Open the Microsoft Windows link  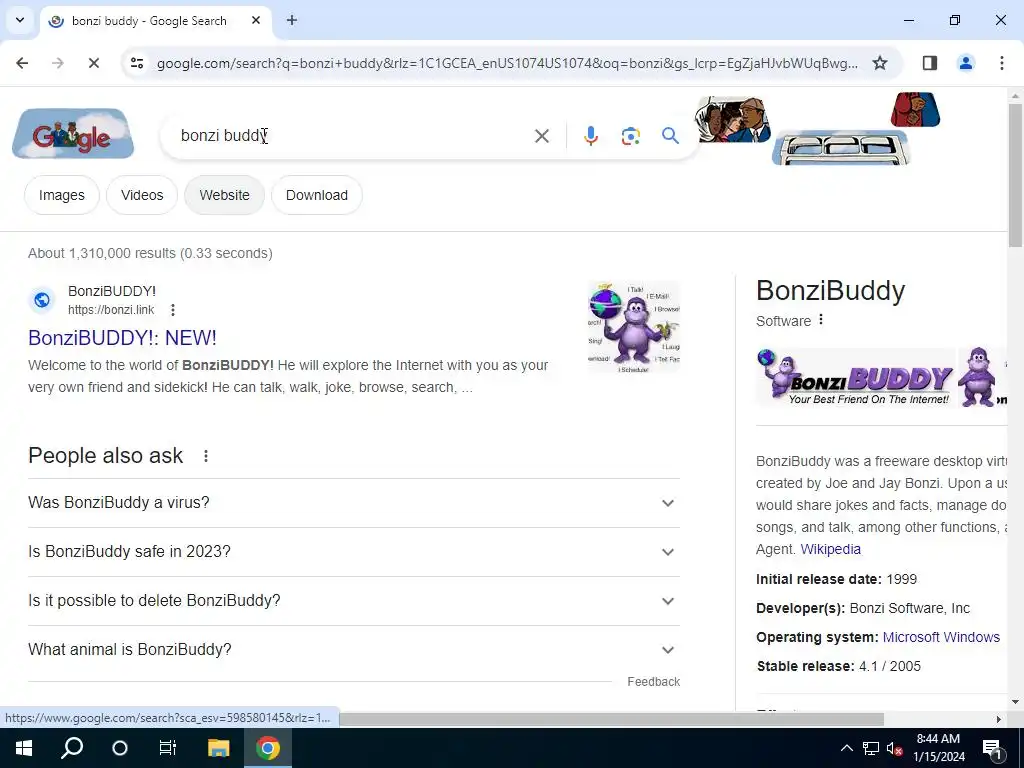[x=941, y=637]
